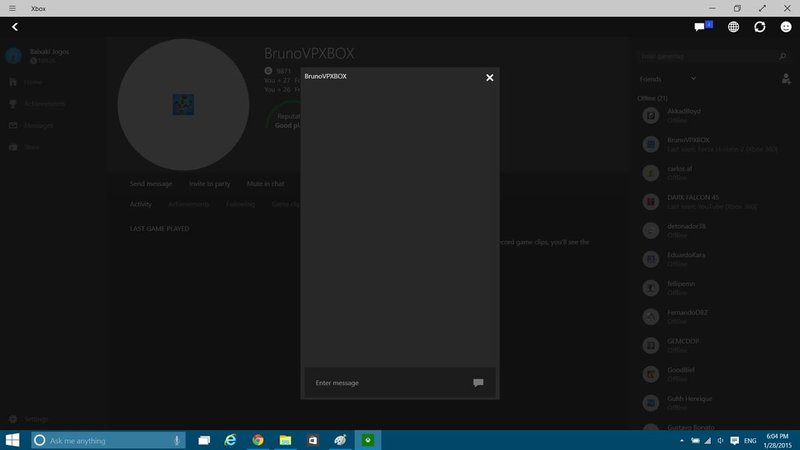Open the globe icon in the header
The image size is (800, 450).
tap(733, 27)
